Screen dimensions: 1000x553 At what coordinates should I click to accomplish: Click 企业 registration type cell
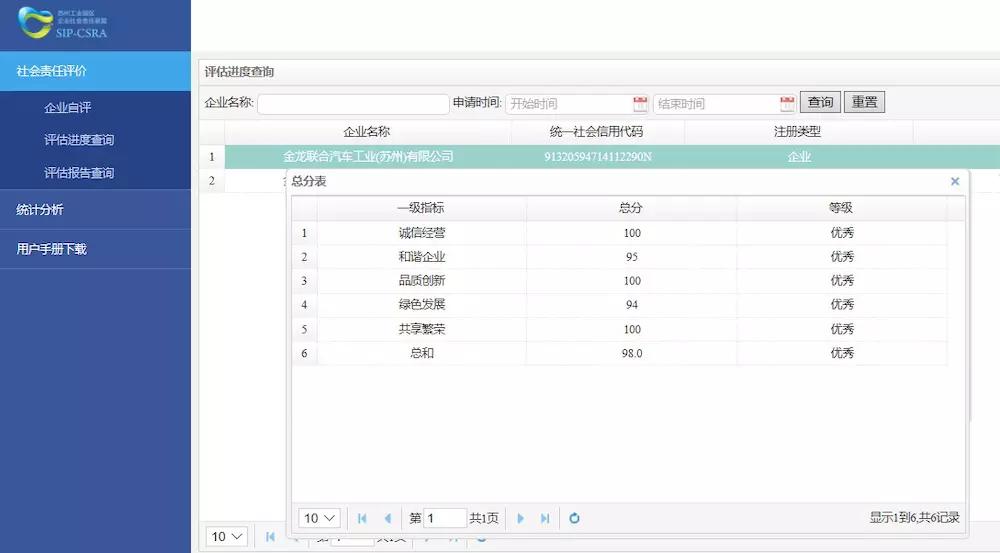798,157
